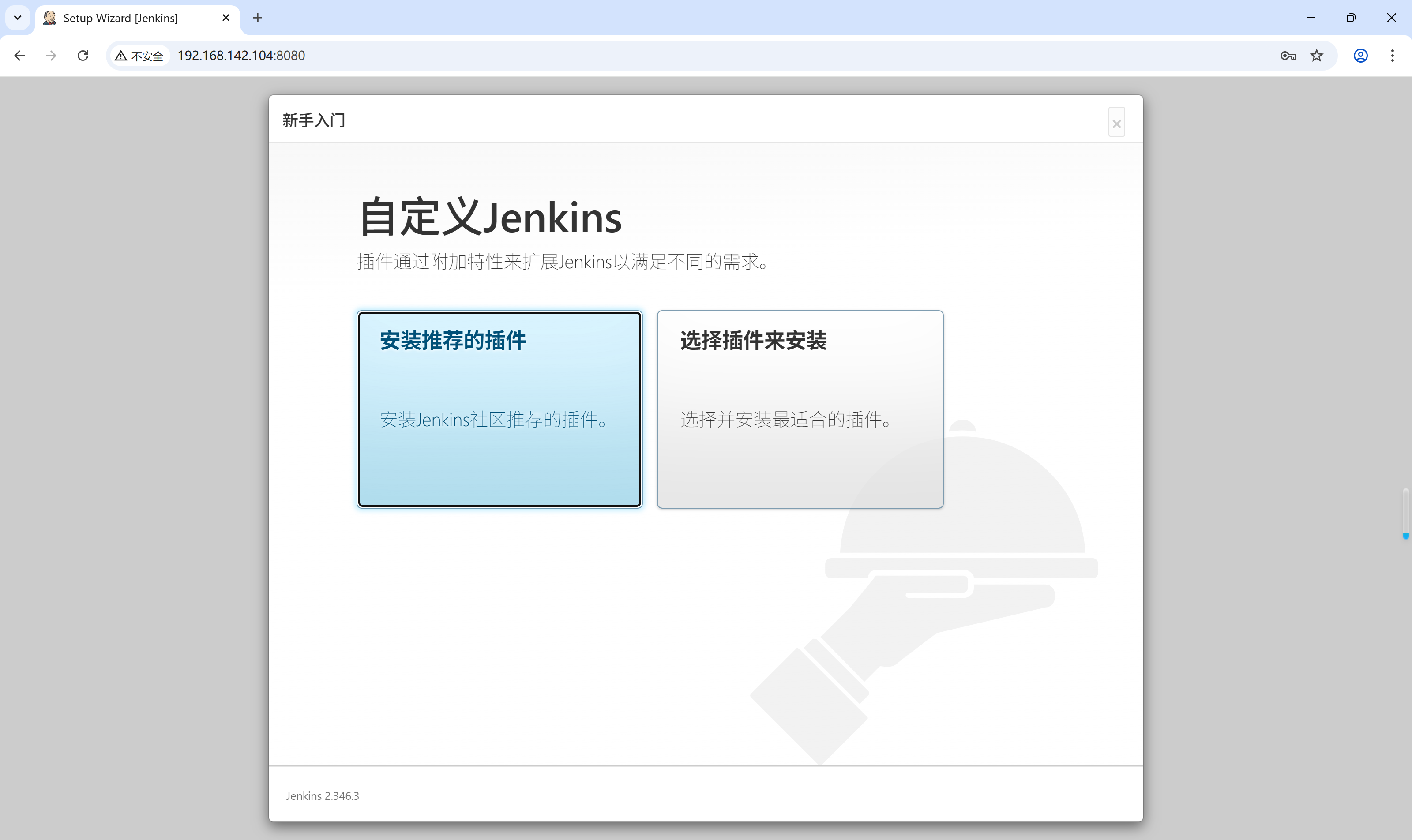The height and width of the screenshot is (840, 1412).
Task: Click the browser back arrow
Action: (x=20, y=56)
